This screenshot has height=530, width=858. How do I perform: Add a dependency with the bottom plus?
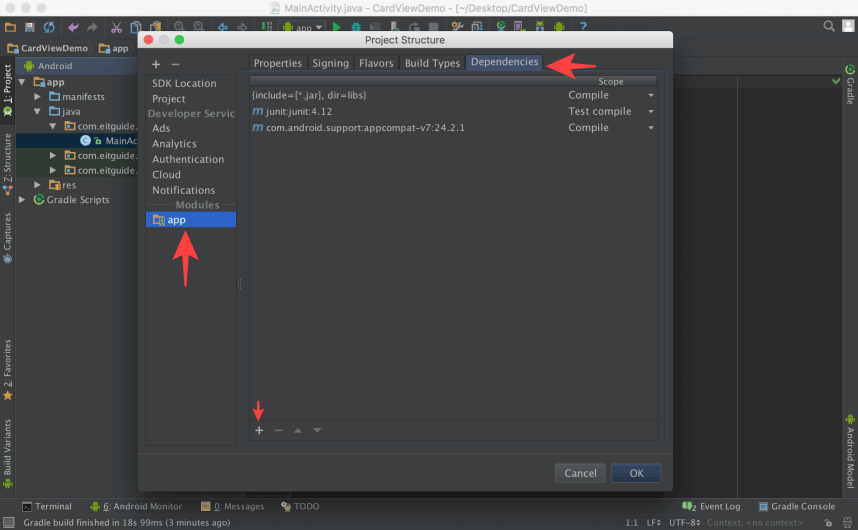coord(259,430)
